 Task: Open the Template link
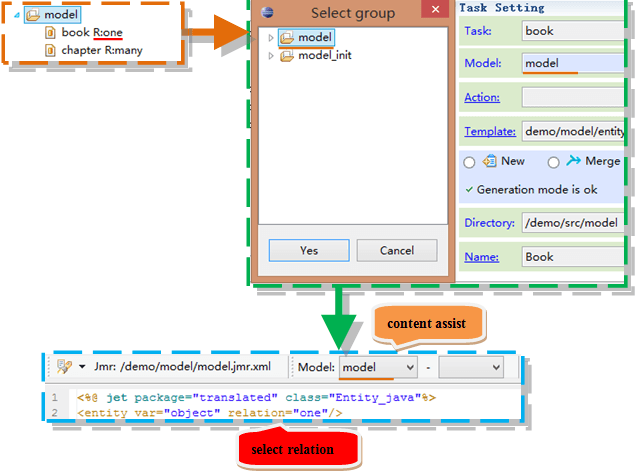(490, 131)
